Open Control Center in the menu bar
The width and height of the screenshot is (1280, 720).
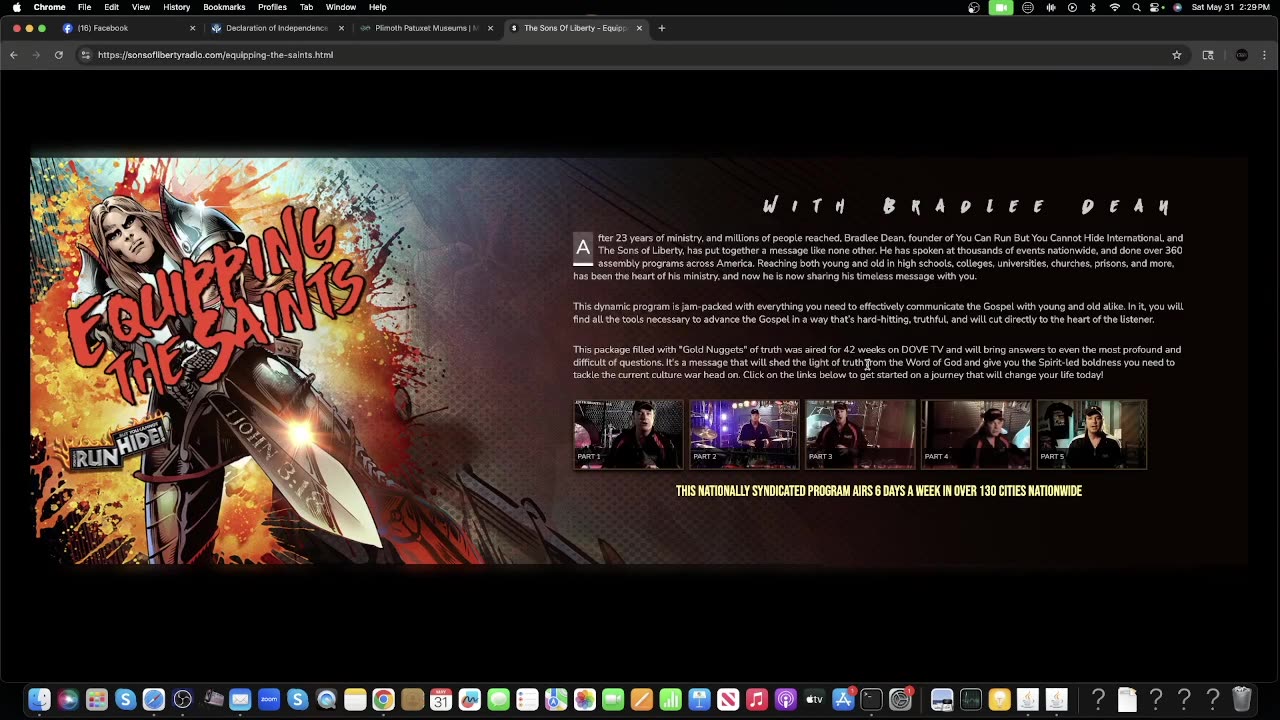point(1156,7)
